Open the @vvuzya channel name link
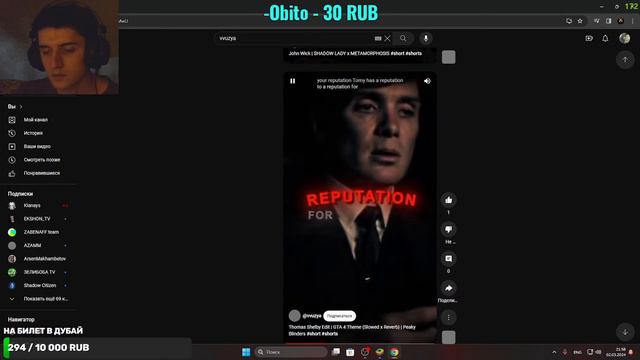Image resolution: width=640 pixels, height=360 pixels. (312, 316)
